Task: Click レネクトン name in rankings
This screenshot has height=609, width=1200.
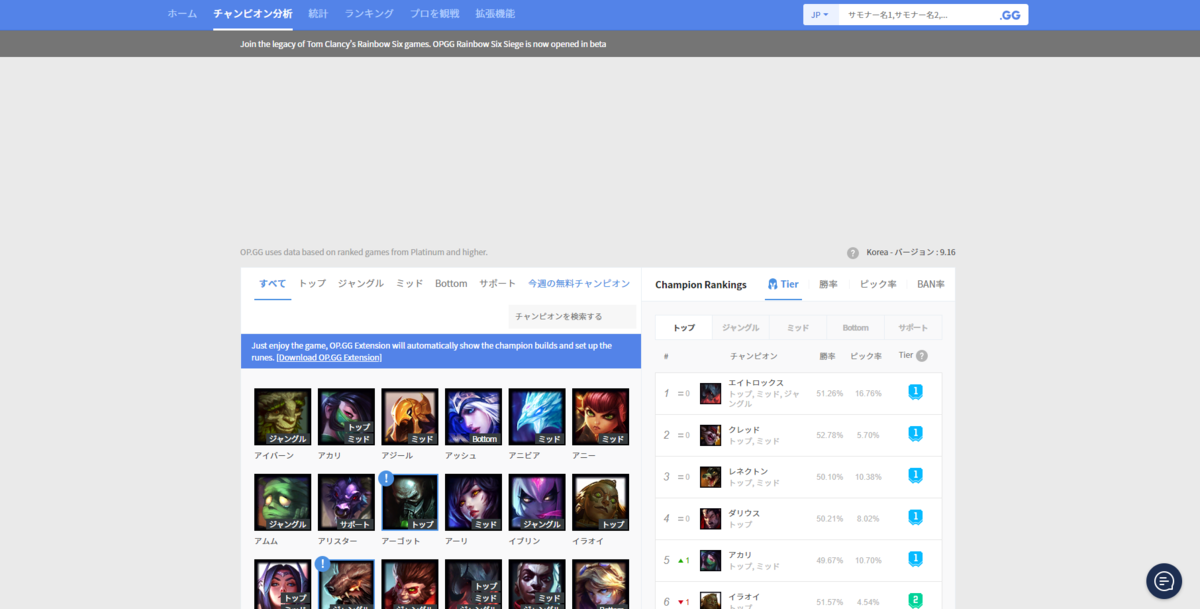Action: [748, 471]
